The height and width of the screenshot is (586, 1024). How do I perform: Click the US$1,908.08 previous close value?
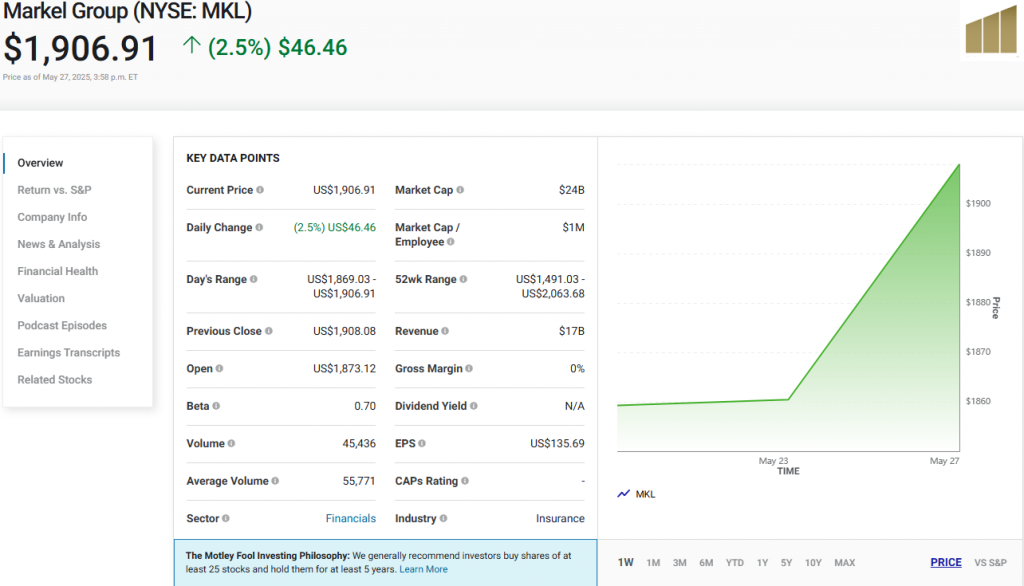click(x=344, y=331)
